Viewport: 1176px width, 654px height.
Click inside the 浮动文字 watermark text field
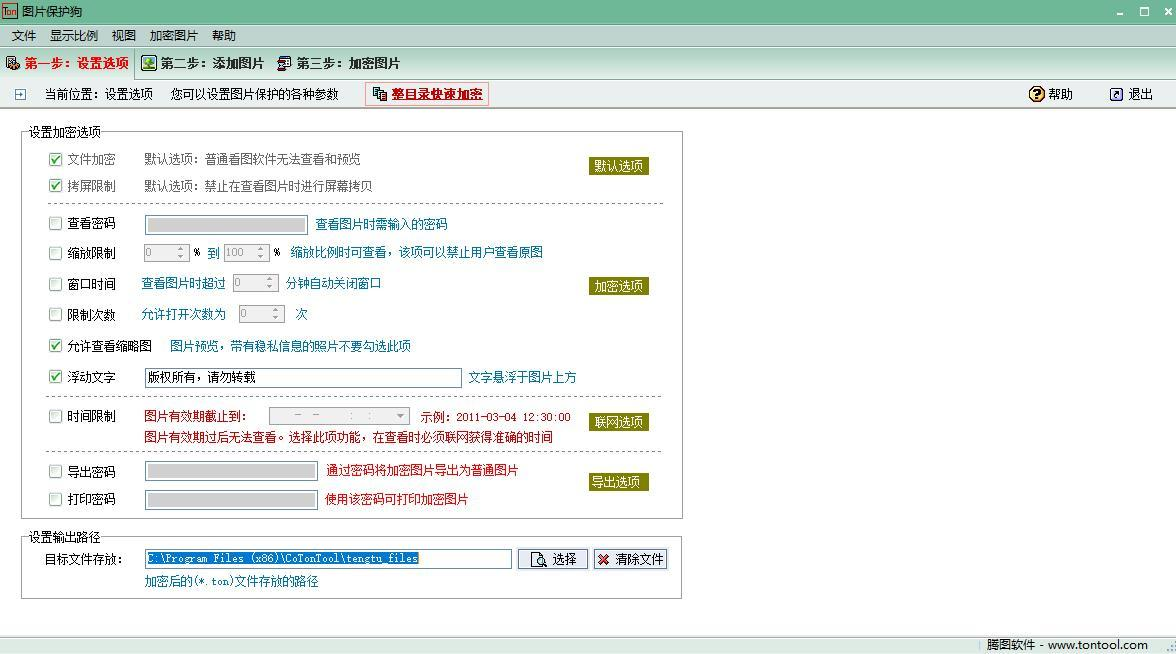click(300, 377)
